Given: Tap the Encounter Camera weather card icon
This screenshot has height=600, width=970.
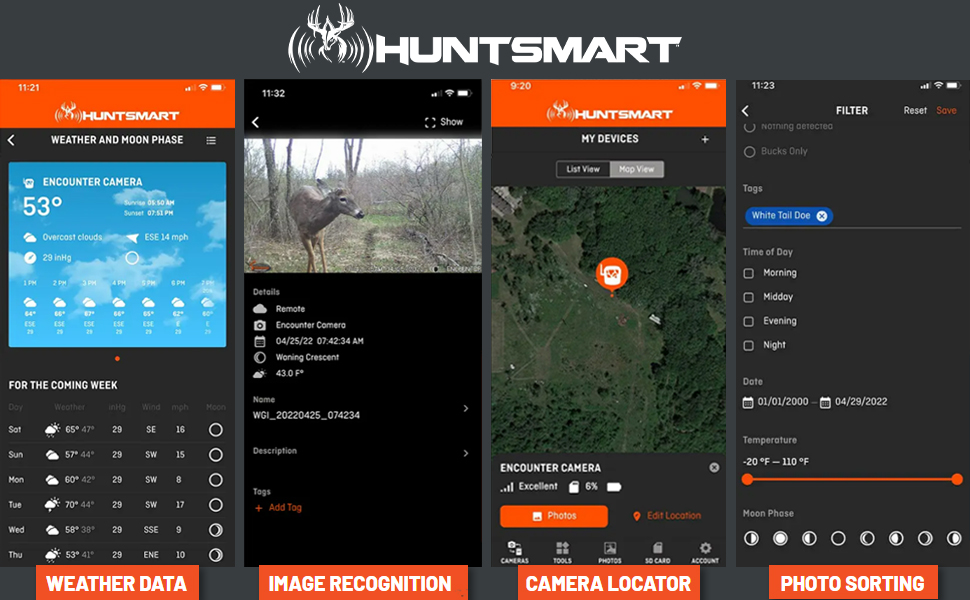Looking at the screenshot, I should (x=28, y=182).
